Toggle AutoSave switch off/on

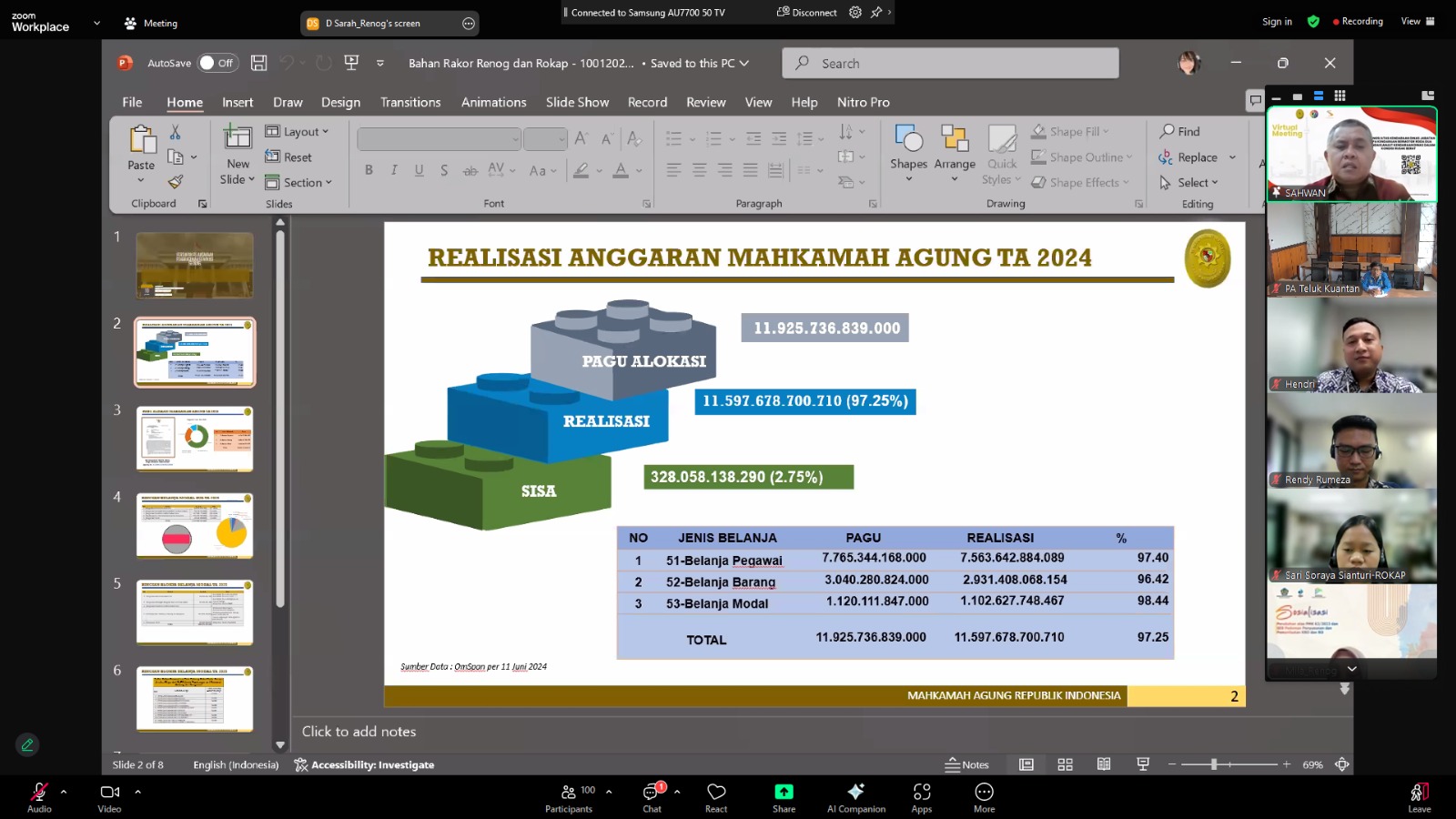[217, 63]
